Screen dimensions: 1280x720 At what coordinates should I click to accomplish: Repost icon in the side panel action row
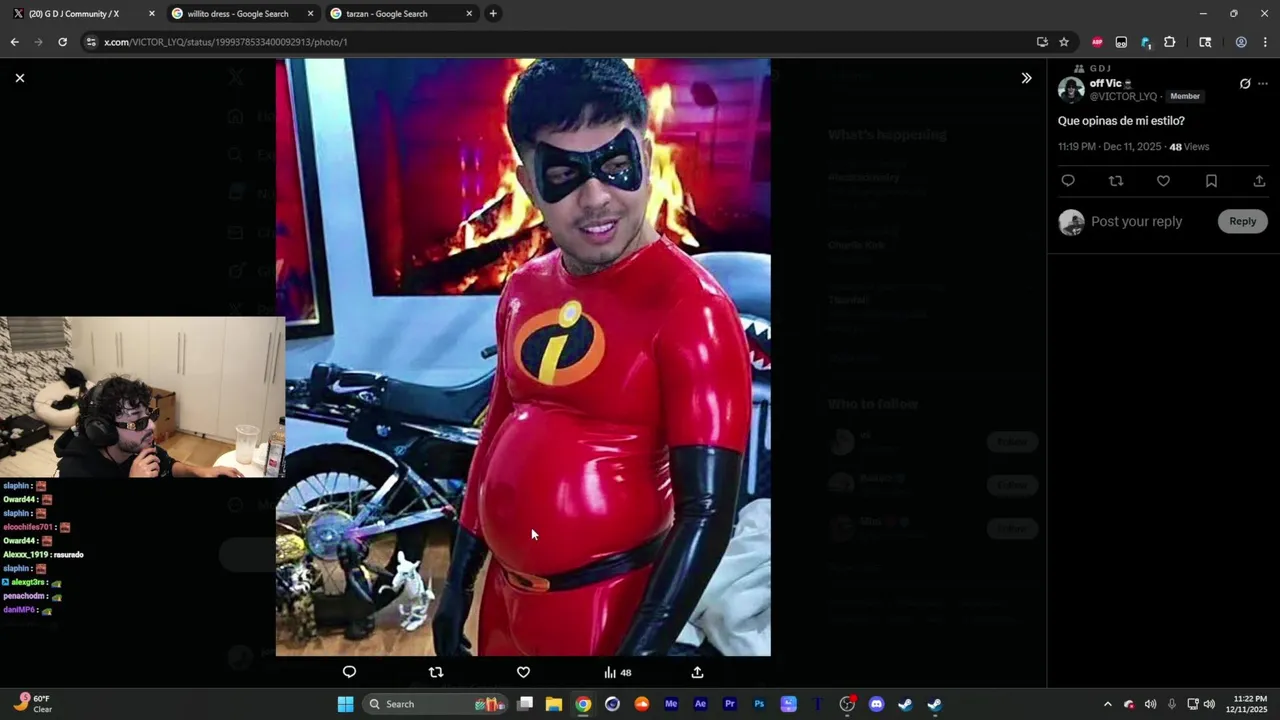[x=1116, y=181]
